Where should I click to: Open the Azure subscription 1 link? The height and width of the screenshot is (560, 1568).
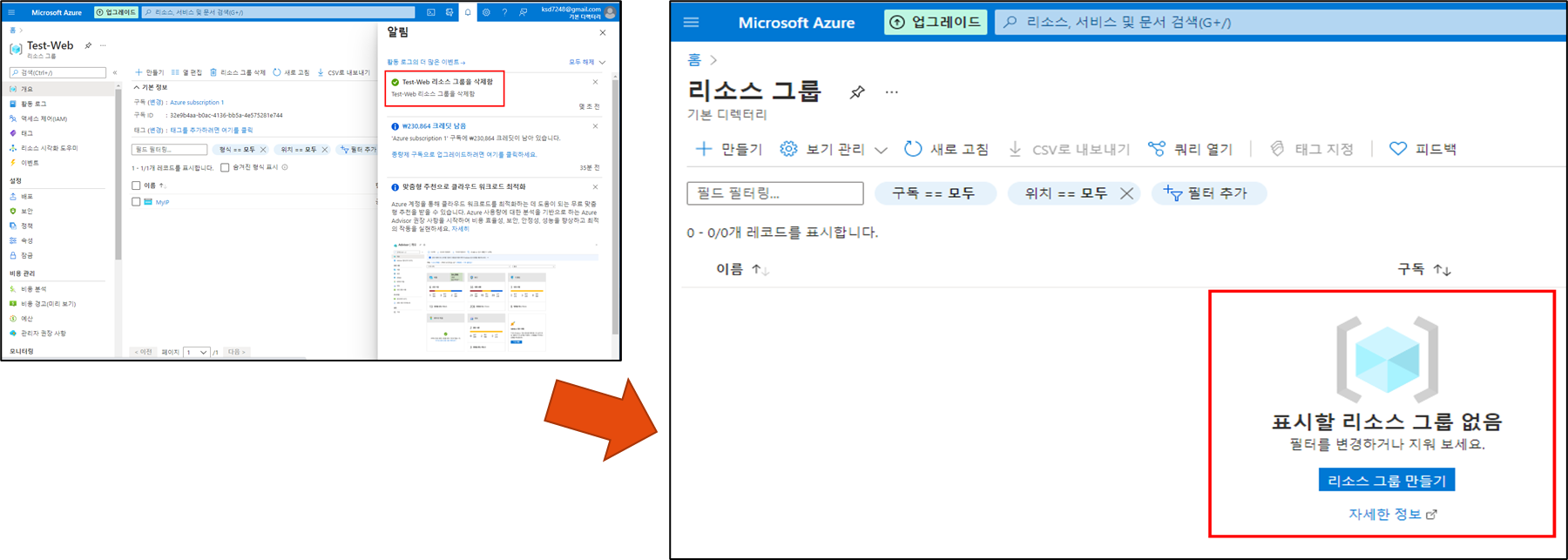pyautogui.click(x=197, y=103)
